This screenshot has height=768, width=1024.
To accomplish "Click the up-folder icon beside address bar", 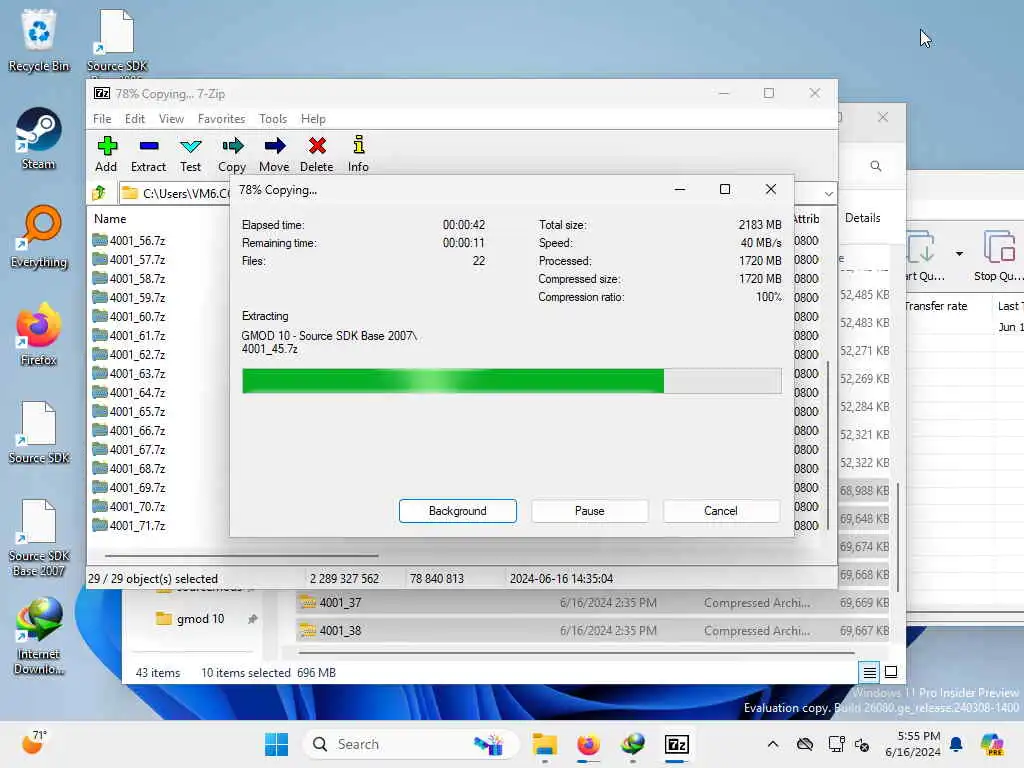I will (x=99, y=193).
